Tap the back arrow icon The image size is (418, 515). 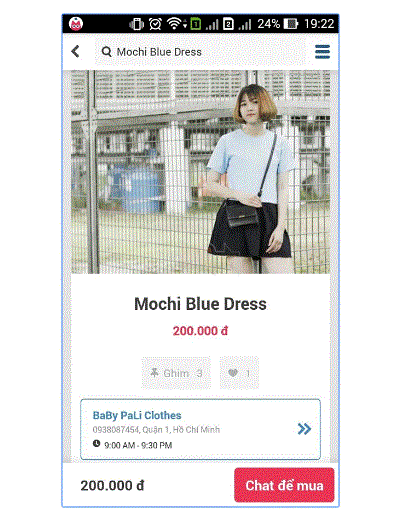[x=76, y=52]
